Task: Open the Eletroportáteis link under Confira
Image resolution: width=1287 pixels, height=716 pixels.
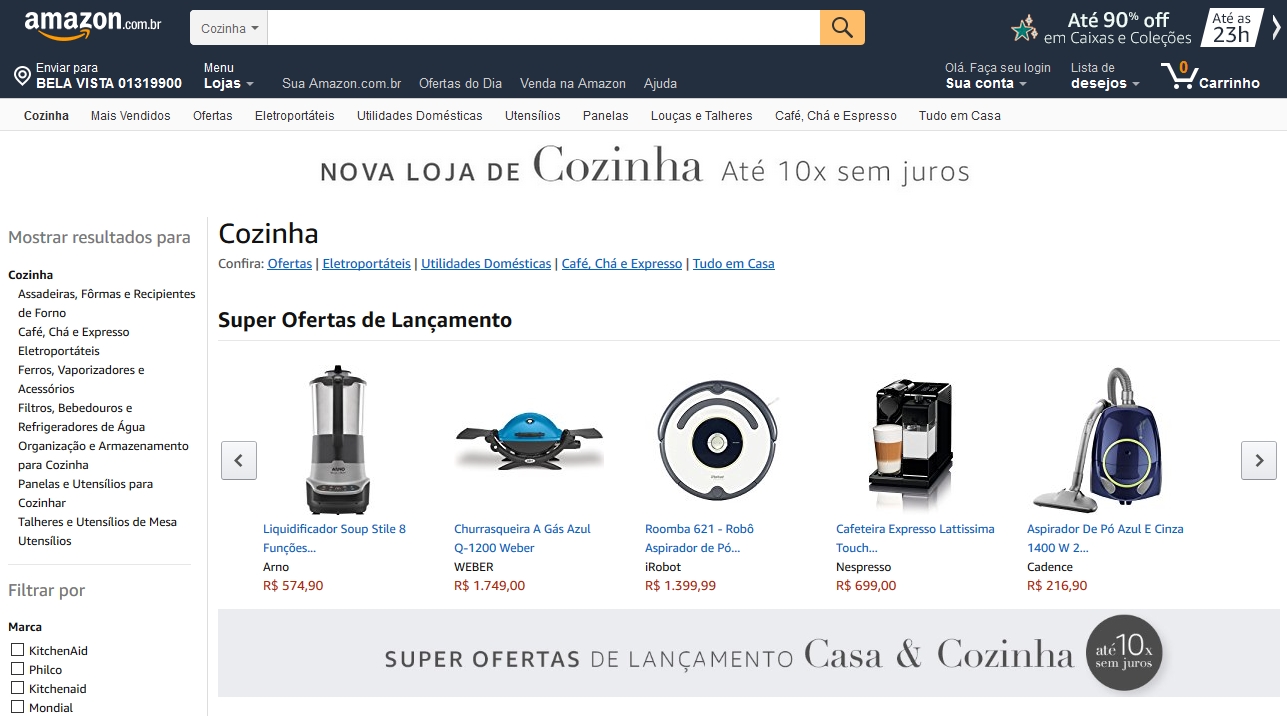Action: (366, 264)
